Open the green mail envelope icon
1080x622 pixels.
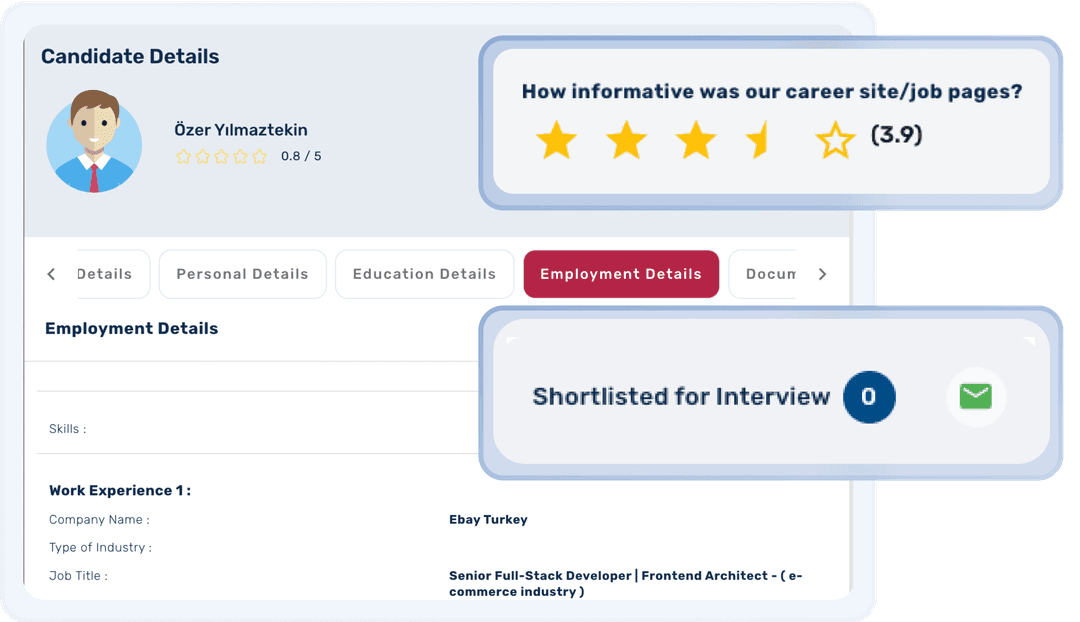coord(976,397)
